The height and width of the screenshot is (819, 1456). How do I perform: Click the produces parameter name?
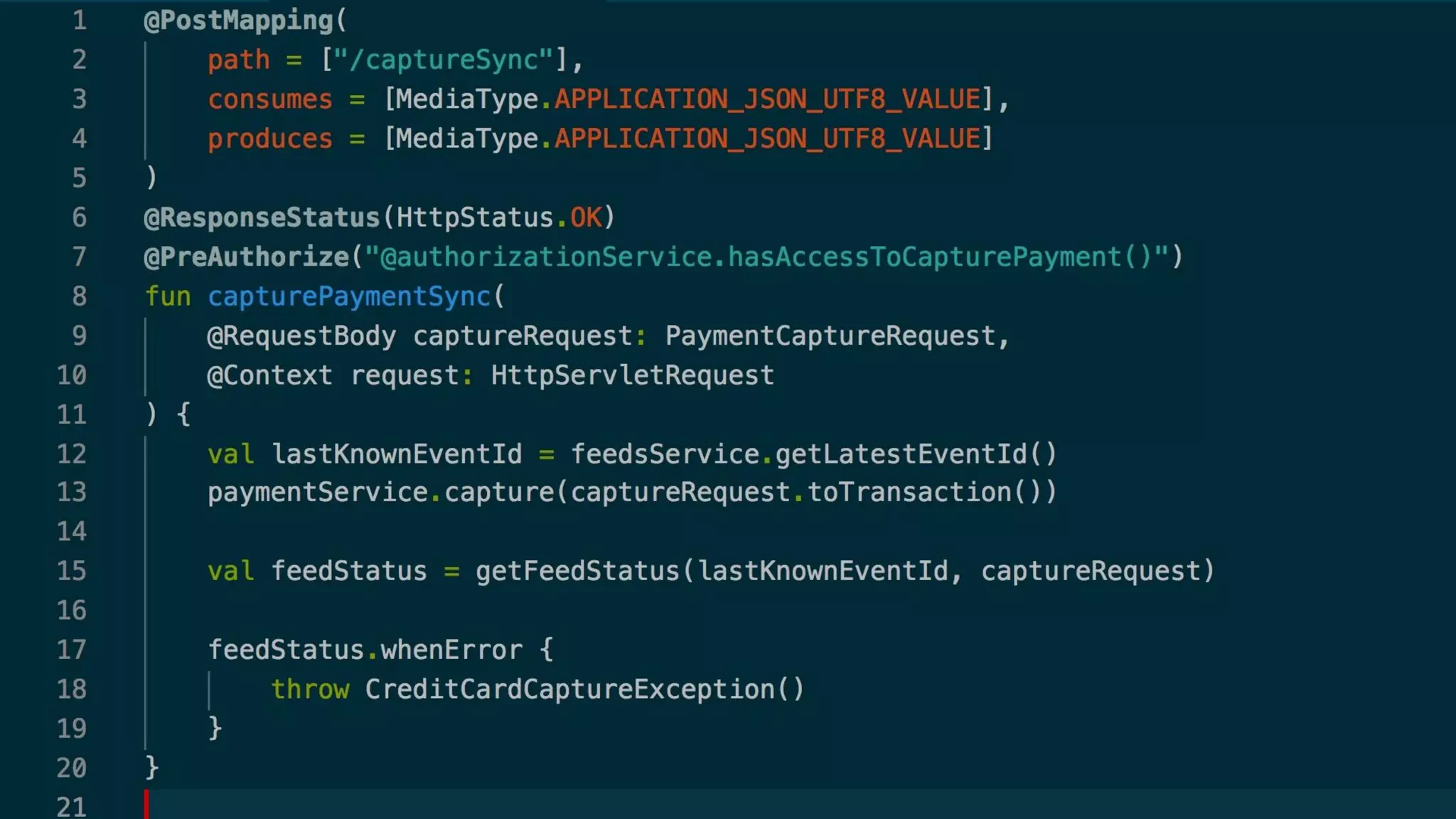pyautogui.click(x=270, y=139)
